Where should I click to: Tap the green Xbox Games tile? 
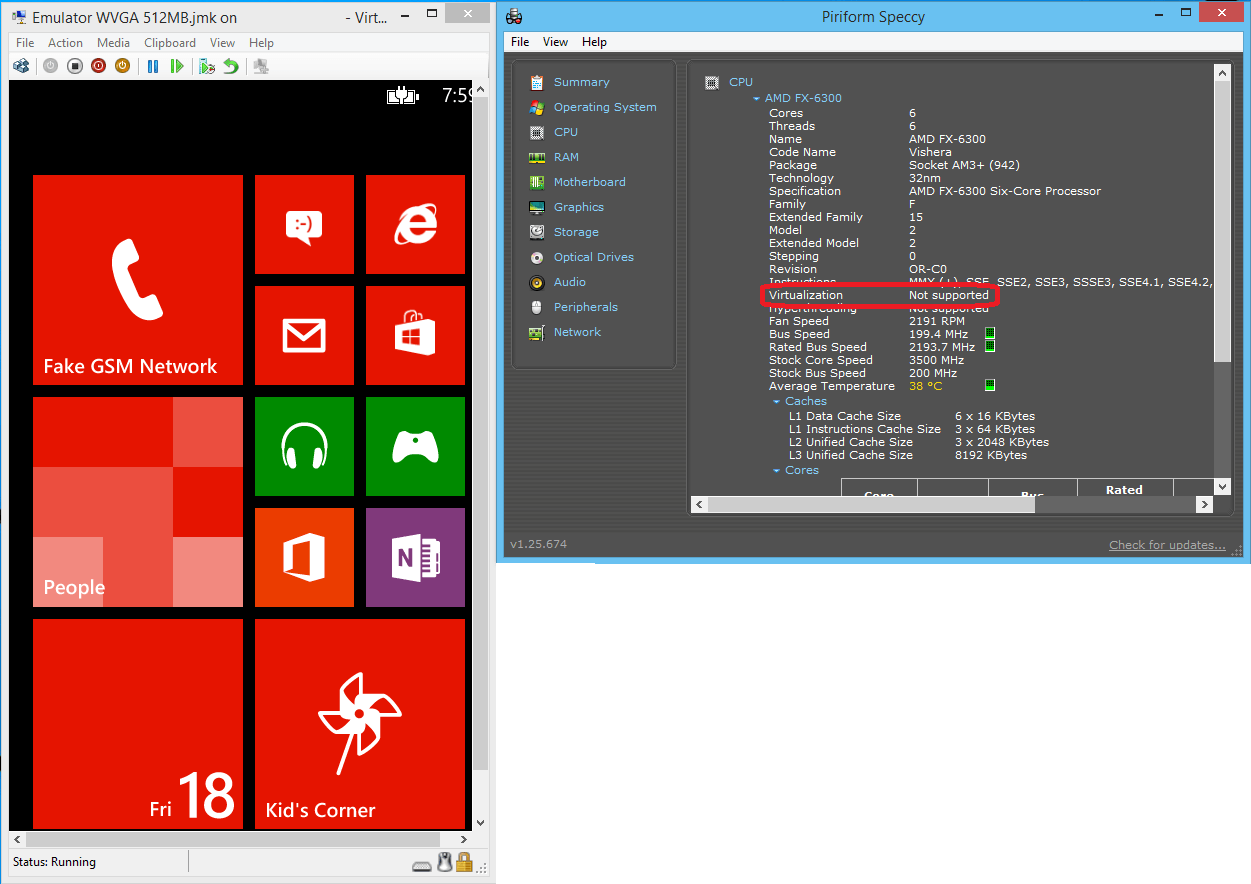(415, 446)
